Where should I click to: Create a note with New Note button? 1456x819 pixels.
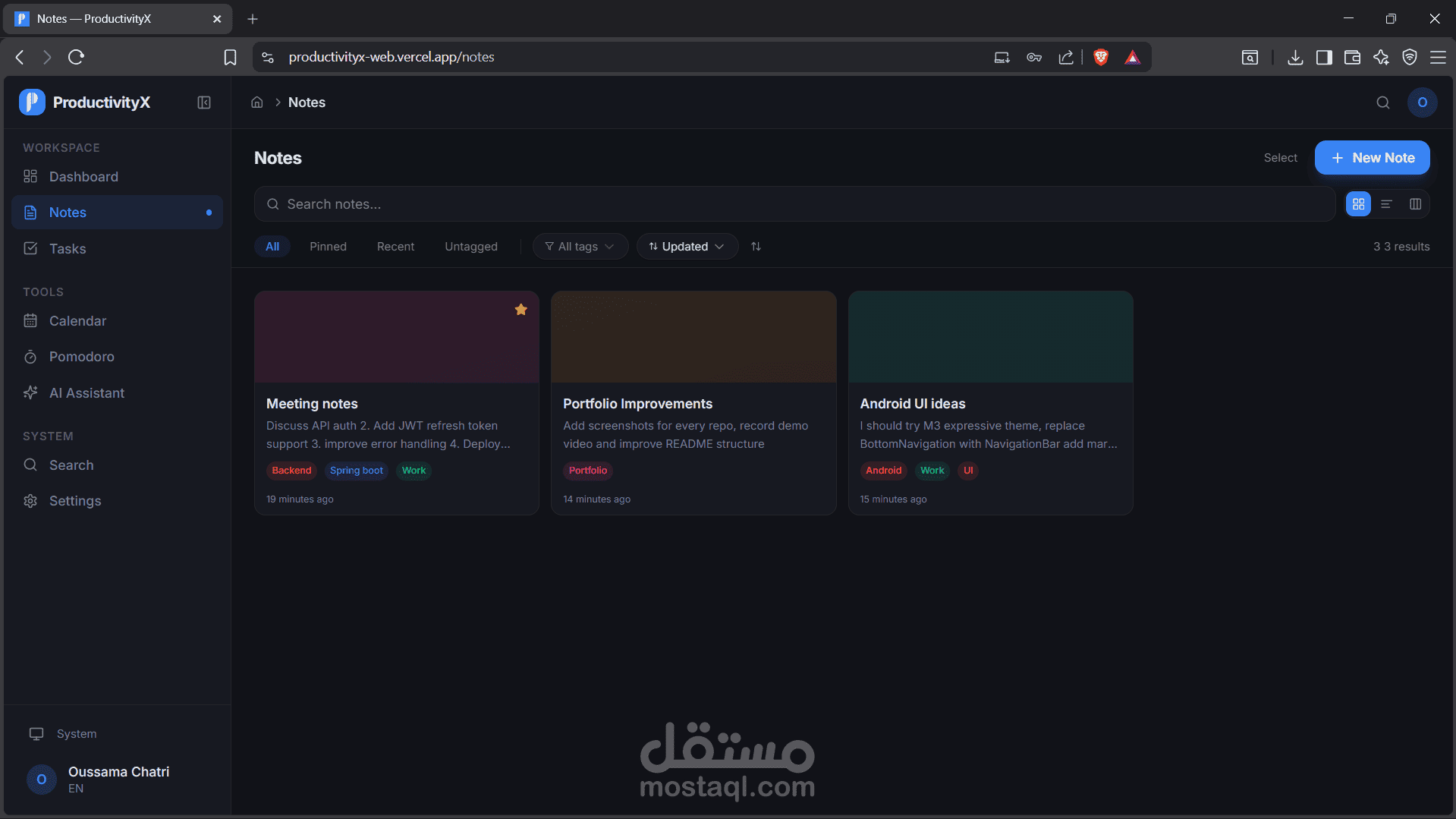pyautogui.click(x=1372, y=158)
